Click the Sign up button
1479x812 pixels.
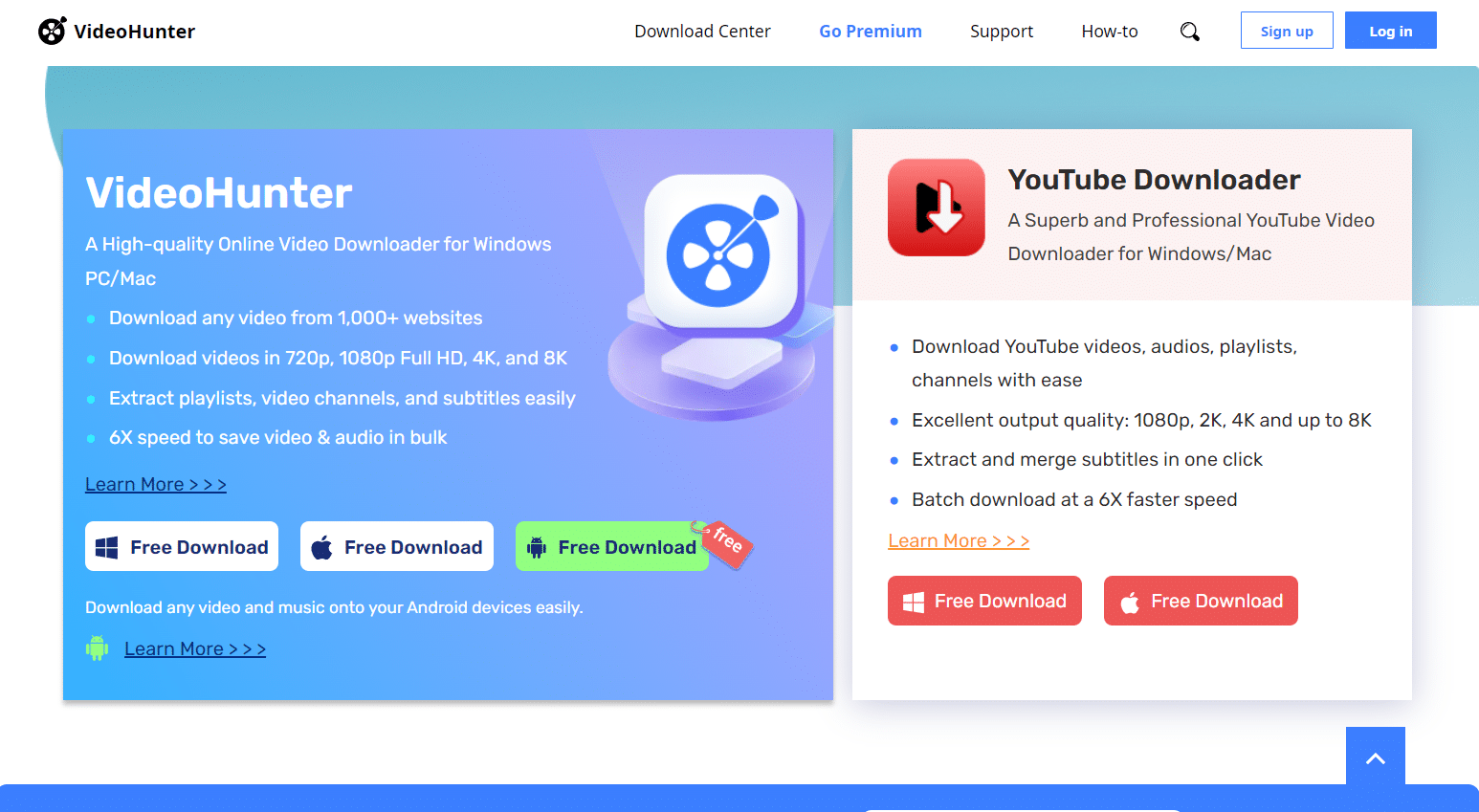pyautogui.click(x=1287, y=31)
